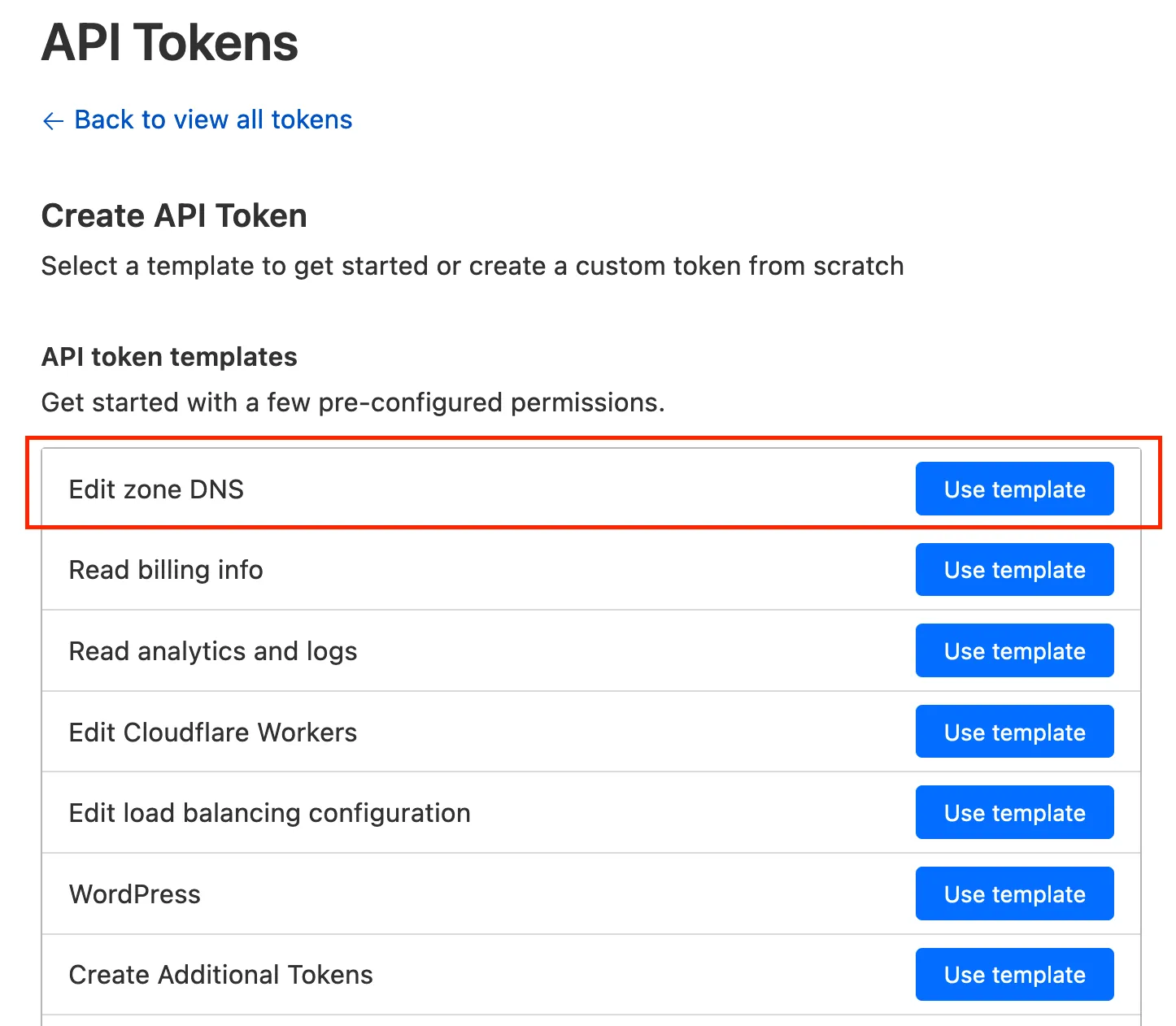Click the WordPress template label
Screen dimensions: 1176x1026
(135, 894)
